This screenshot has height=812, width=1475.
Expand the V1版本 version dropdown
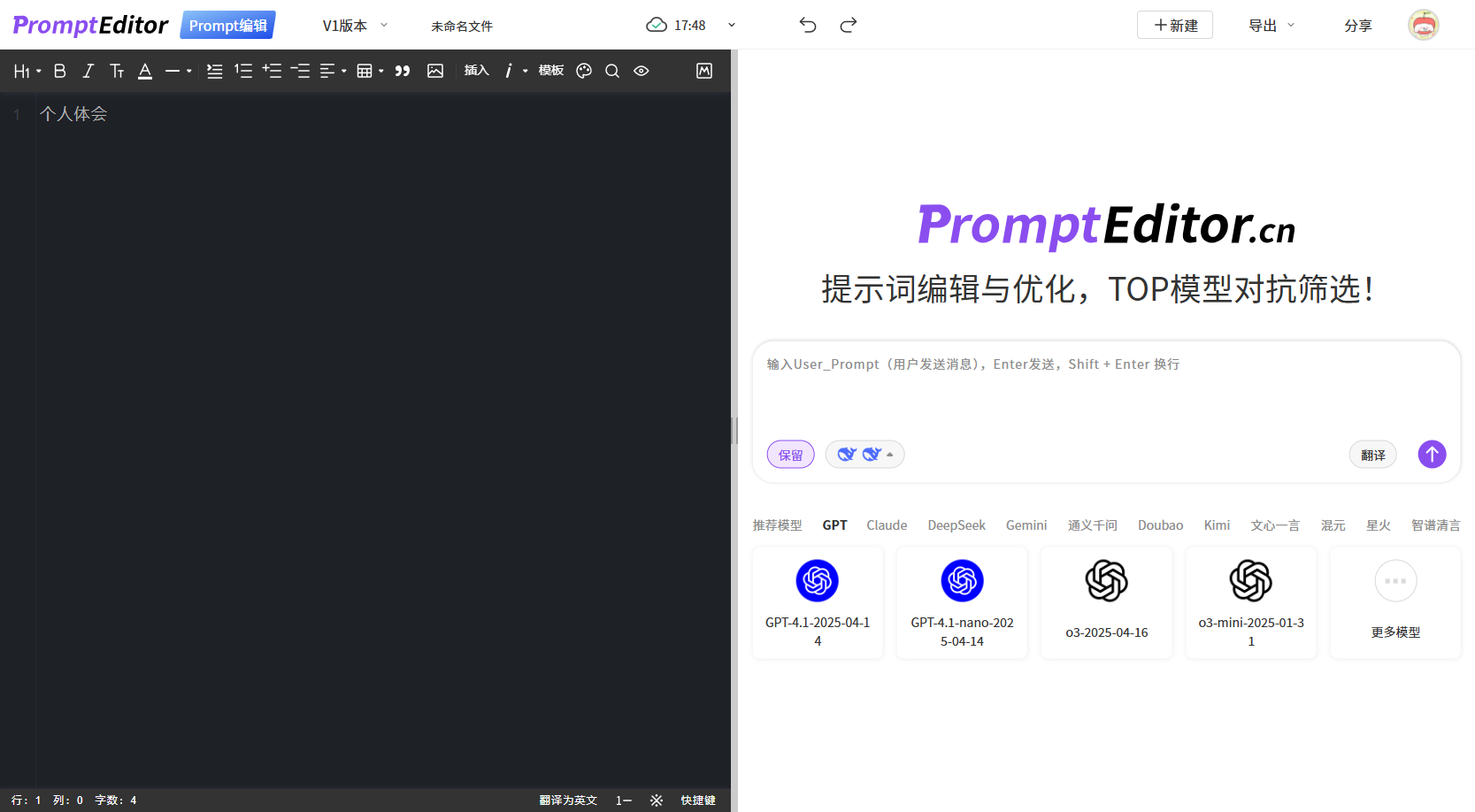pyautogui.click(x=353, y=26)
